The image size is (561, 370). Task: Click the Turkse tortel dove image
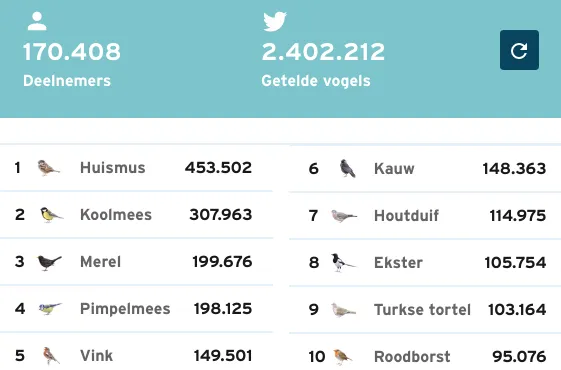click(x=343, y=310)
